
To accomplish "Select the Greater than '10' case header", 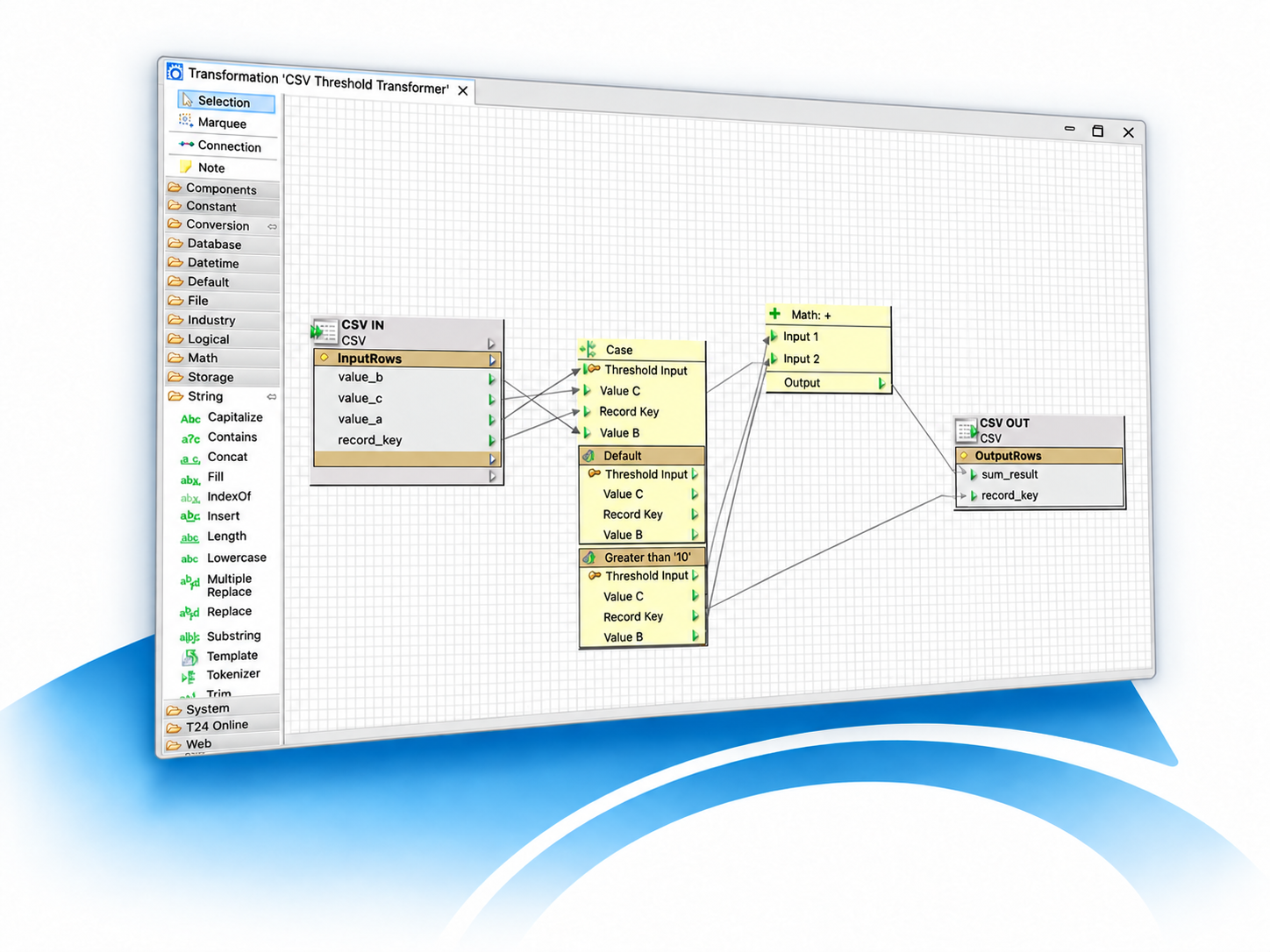I will tap(642, 558).
